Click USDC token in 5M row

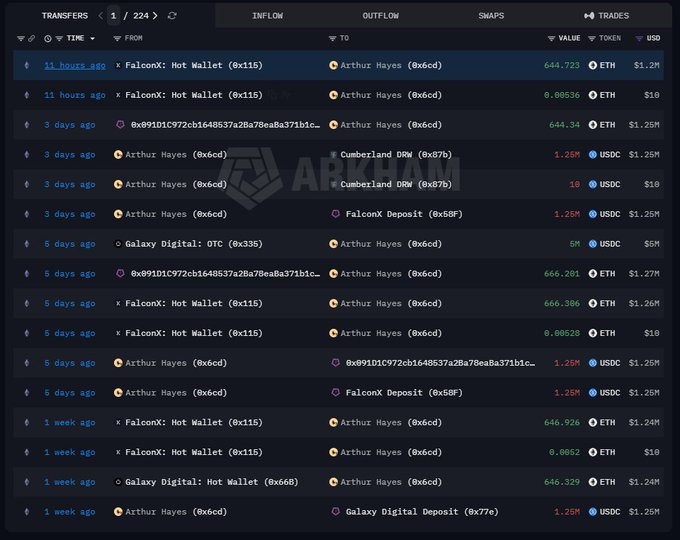610,244
